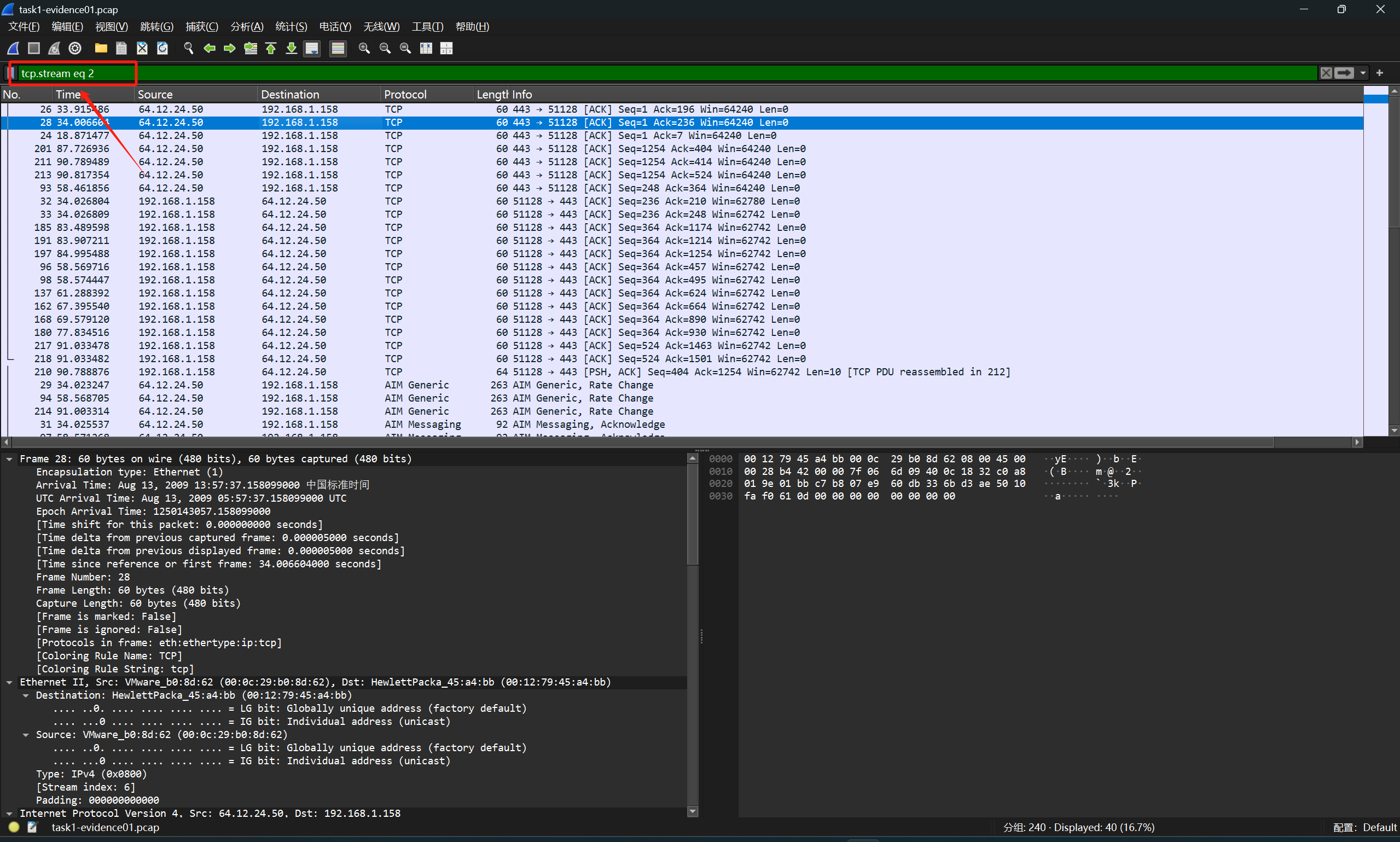Click the open capture file folder icon
This screenshot has height=842, width=1400.
coord(101,49)
